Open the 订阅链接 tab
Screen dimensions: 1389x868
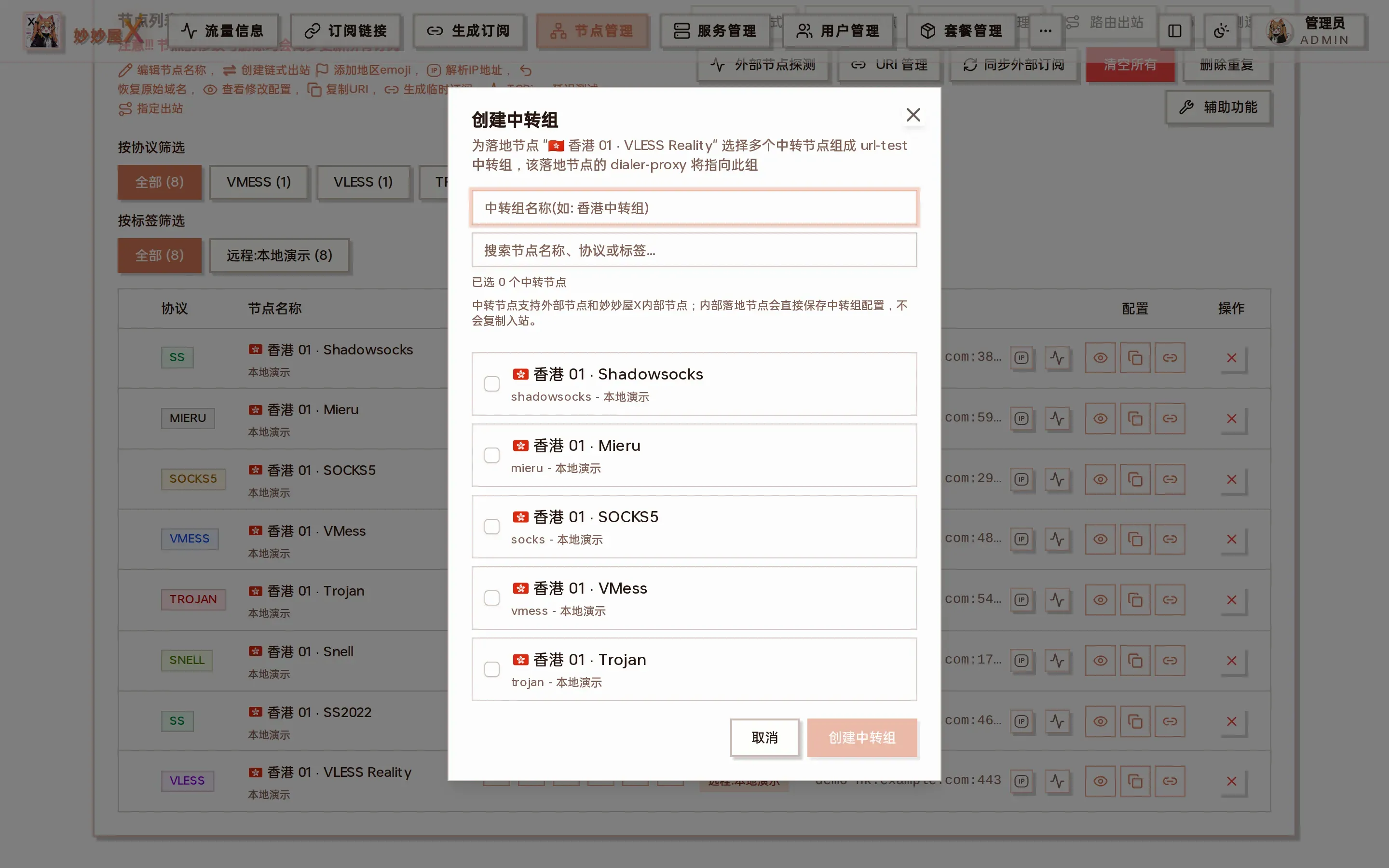pos(345,30)
